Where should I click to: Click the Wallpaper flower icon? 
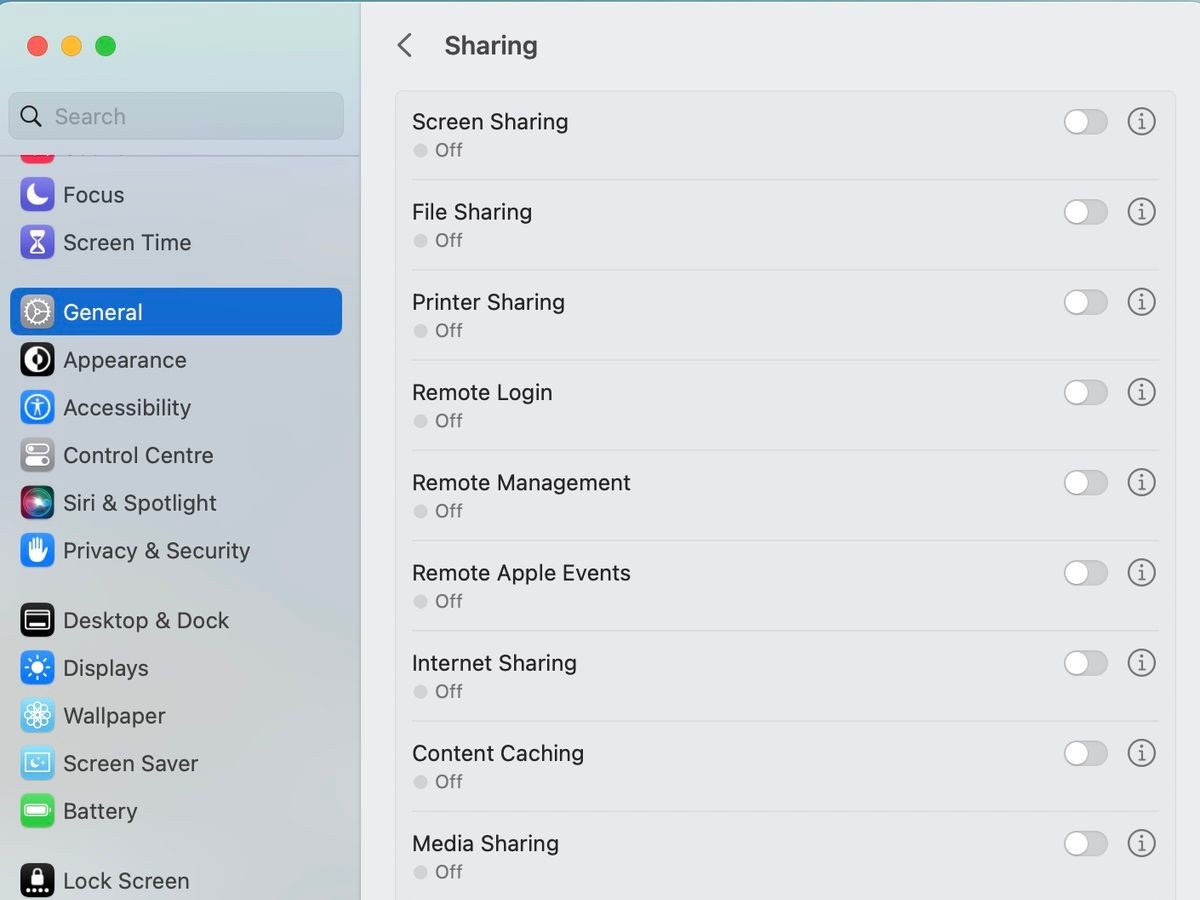click(x=37, y=716)
